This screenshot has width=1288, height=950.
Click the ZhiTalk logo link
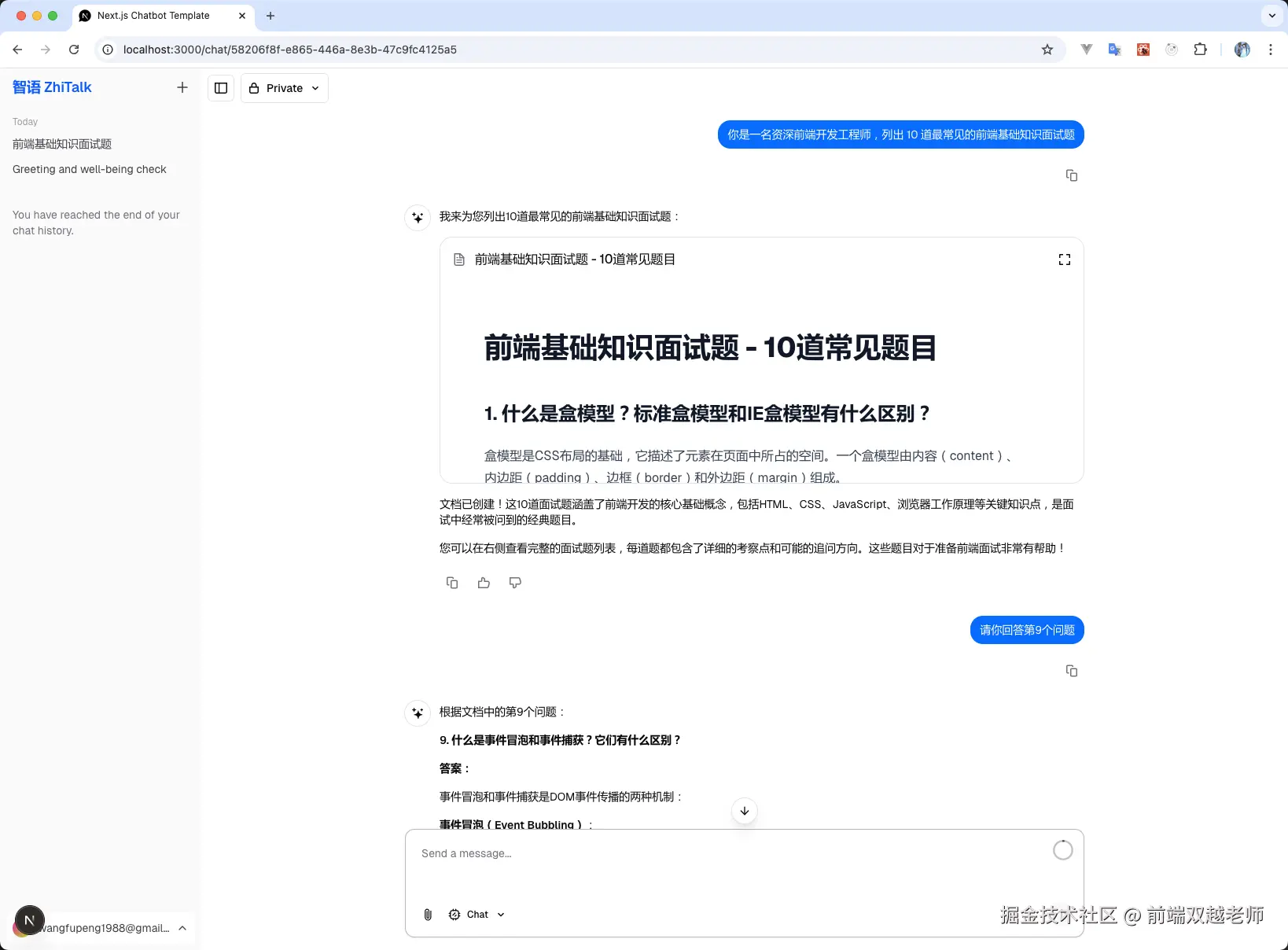tap(52, 87)
